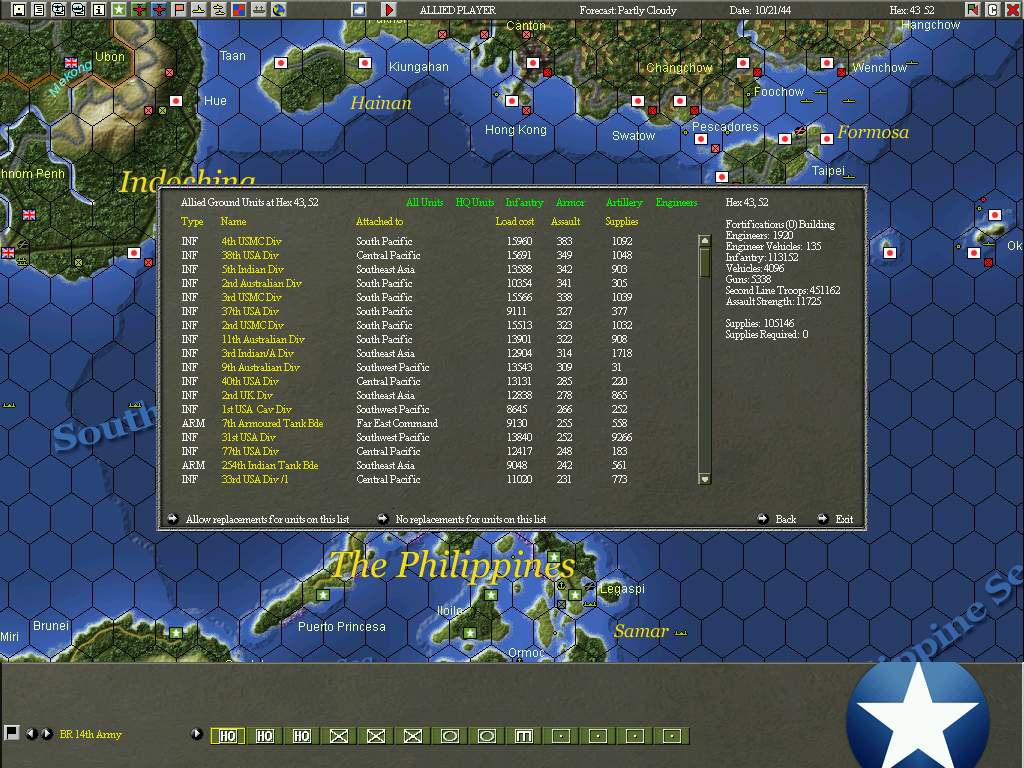The image size is (1024, 768).
Task: Click the British flag marker near Ubon
Action: (x=71, y=63)
